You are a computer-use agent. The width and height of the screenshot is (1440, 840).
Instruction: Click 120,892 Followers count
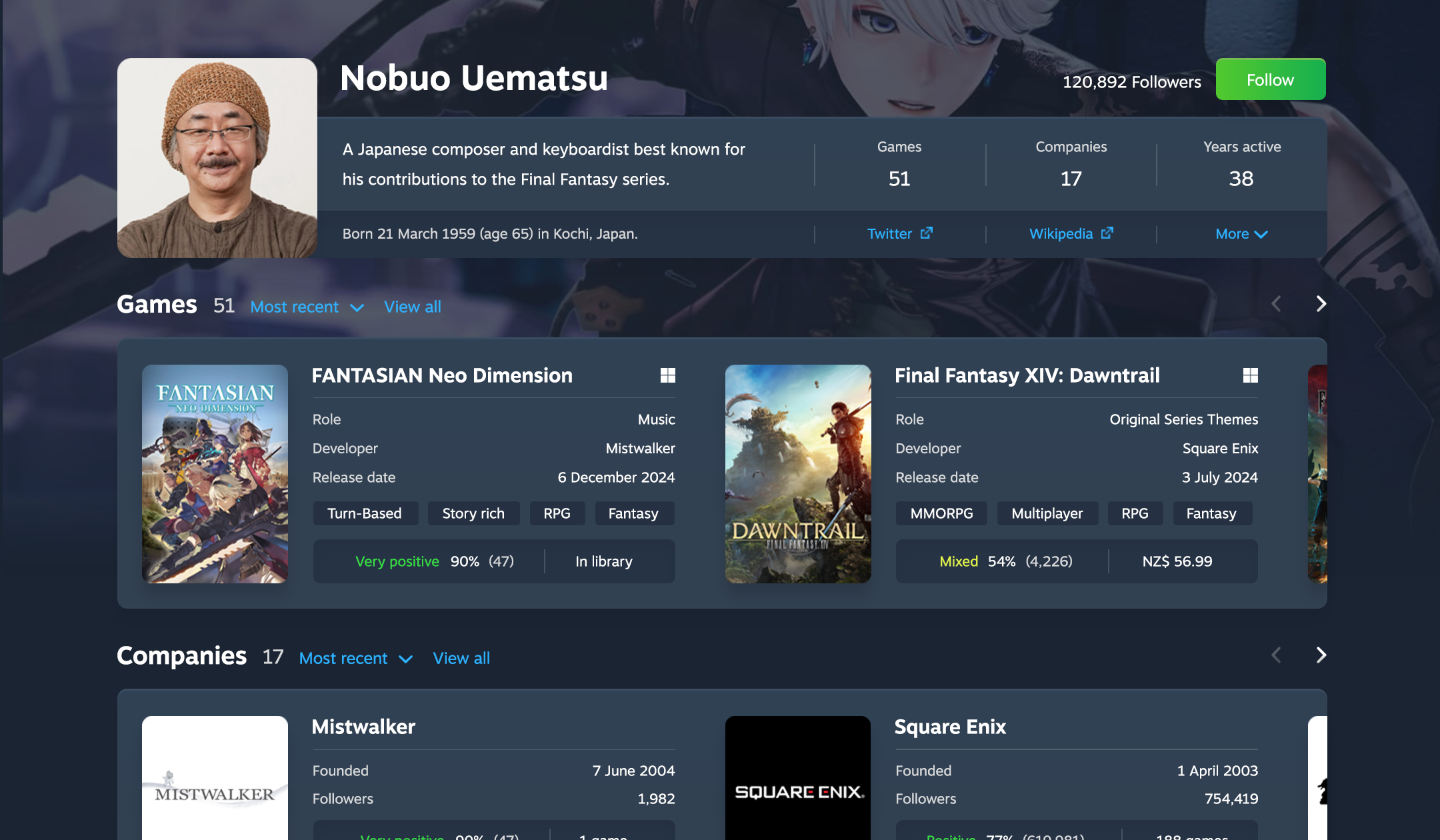pyautogui.click(x=1132, y=82)
